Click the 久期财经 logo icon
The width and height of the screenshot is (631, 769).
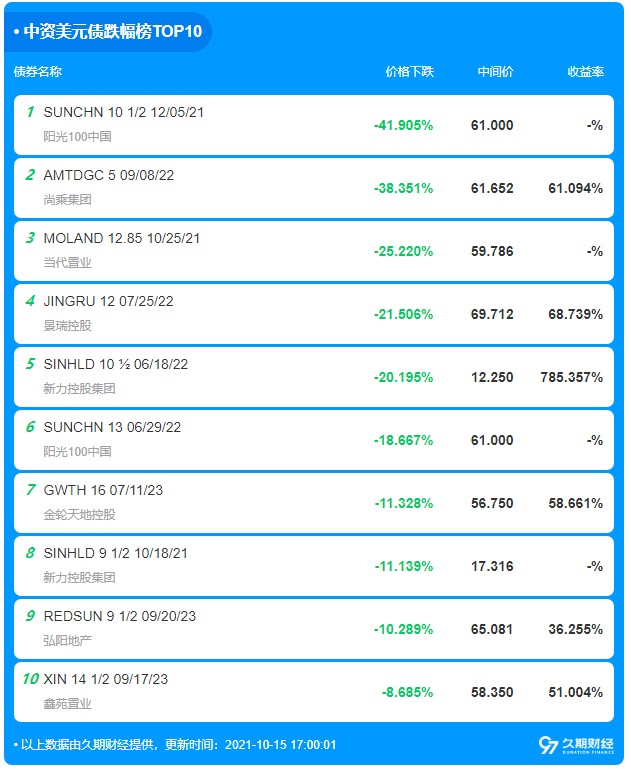click(548, 745)
